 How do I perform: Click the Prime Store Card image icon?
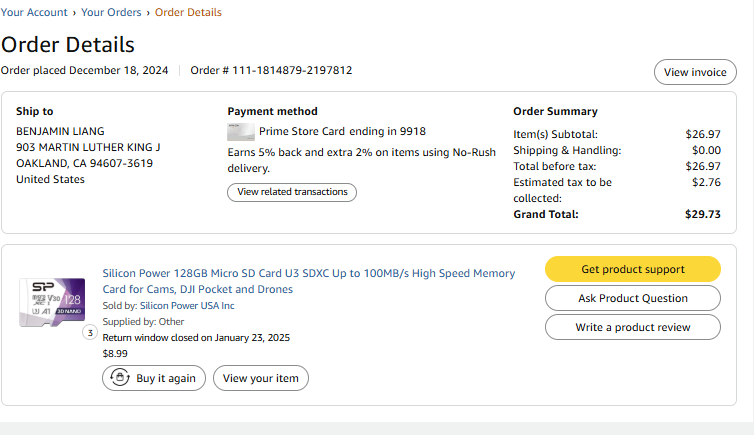coord(241,131)
